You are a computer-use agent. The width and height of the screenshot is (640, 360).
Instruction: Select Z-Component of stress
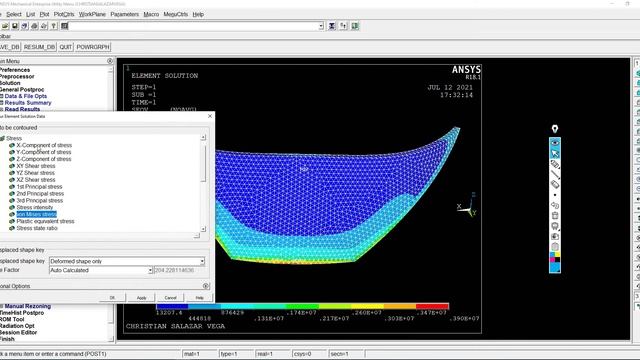point(44,159)
